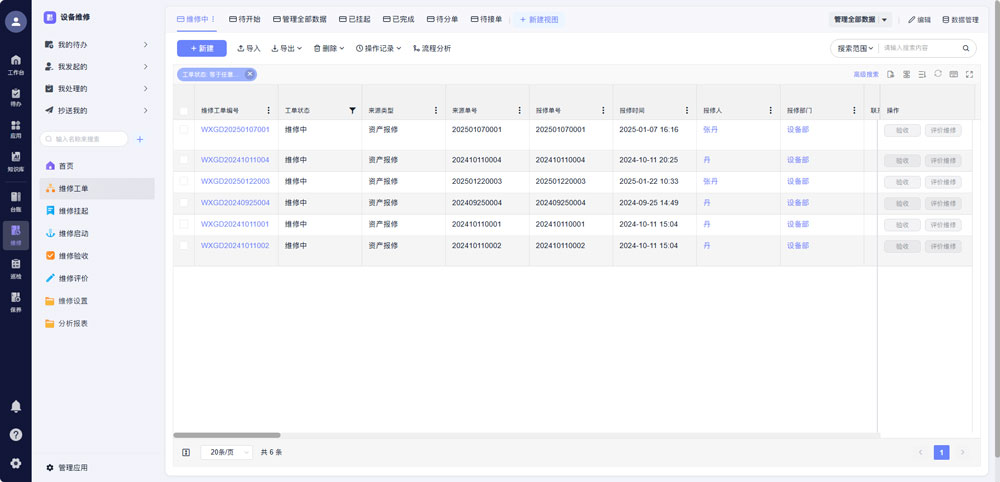Click the filter funnel icon in 工单状态 column

coord(351,110)
